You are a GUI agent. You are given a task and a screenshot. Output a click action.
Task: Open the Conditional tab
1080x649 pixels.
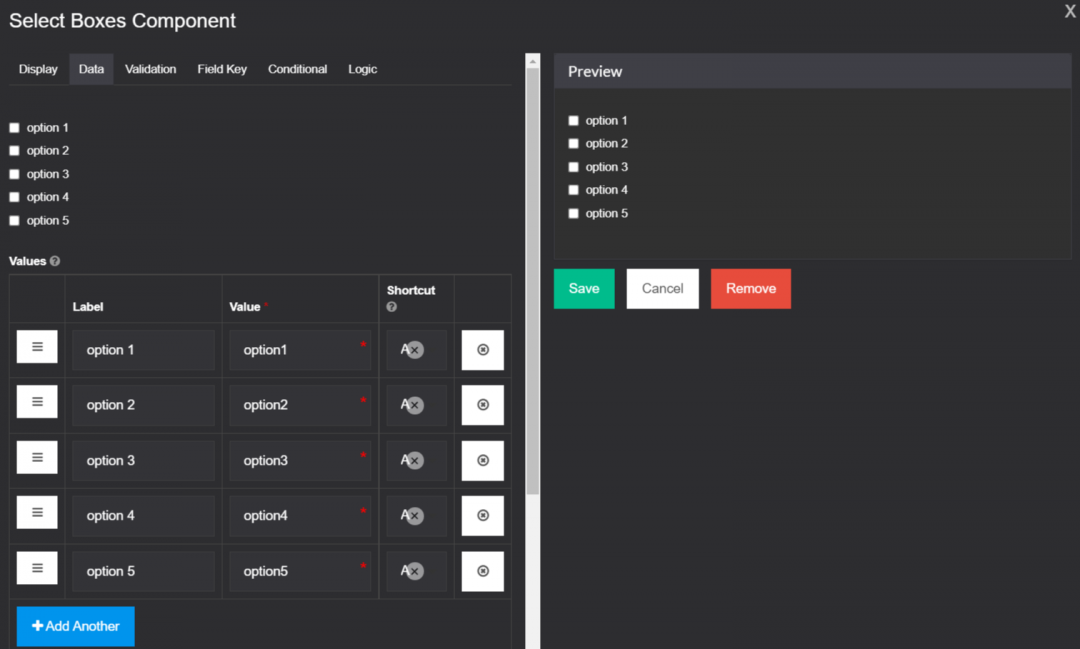[x=298, y=69]
